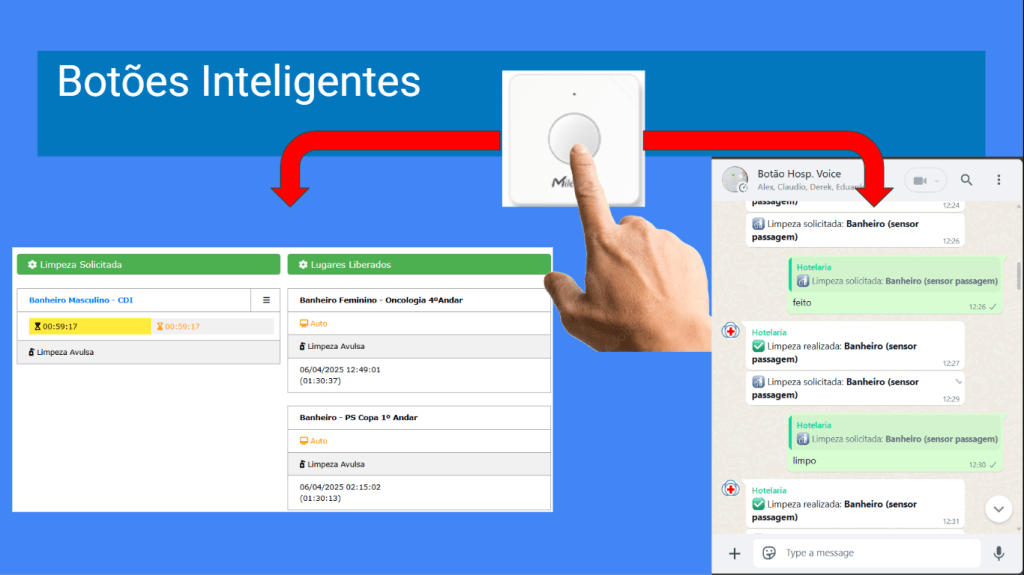Image resolution: width=1024 pixels, height=575 pixels.
Task: Click the Botão Hosp. Voice chat title
Action: pyautogui.click(x=799, y=173)
